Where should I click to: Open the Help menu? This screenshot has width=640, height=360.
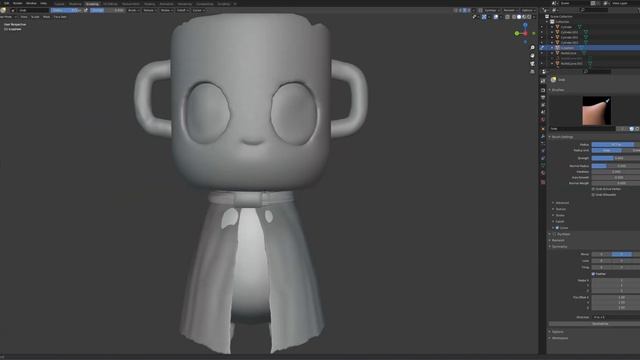click(43, 3)
